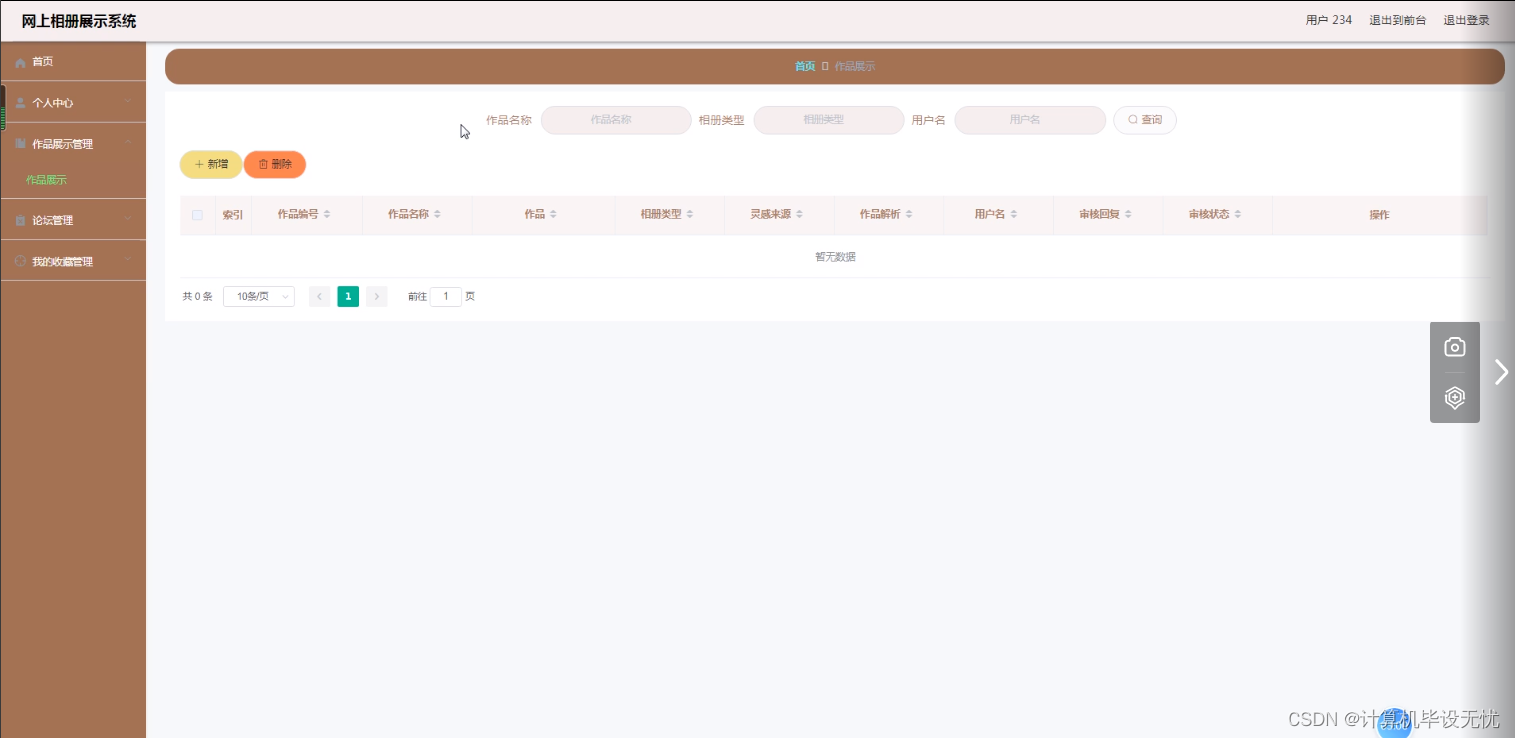Sort by 用户名 column arrows
The image size is (1515, 738).
tap(1014, 215)
